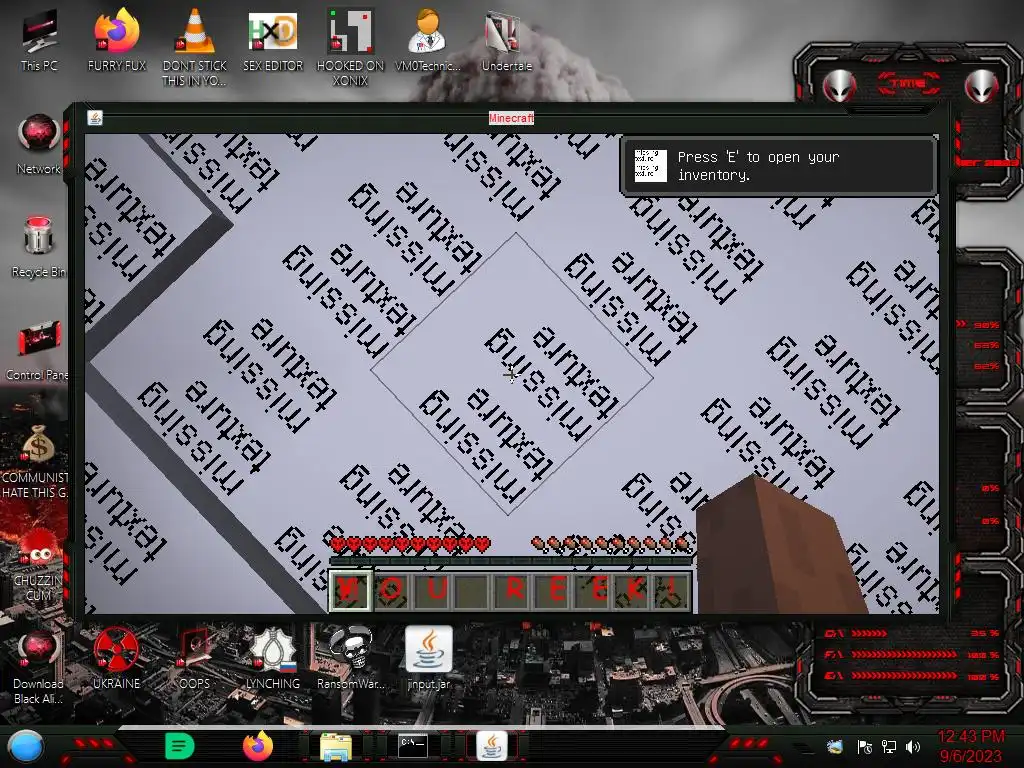Open the Start orb on the taskbar

26,747
